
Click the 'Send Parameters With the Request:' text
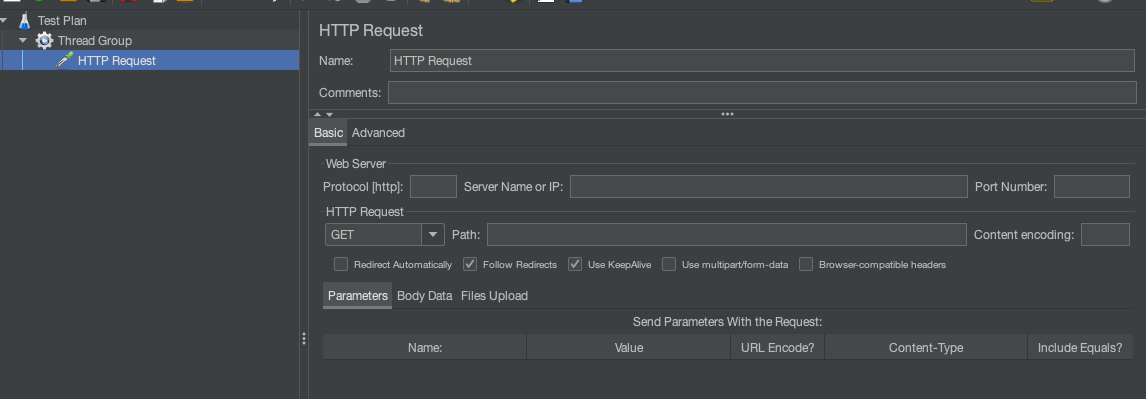(x=728, y=322)
